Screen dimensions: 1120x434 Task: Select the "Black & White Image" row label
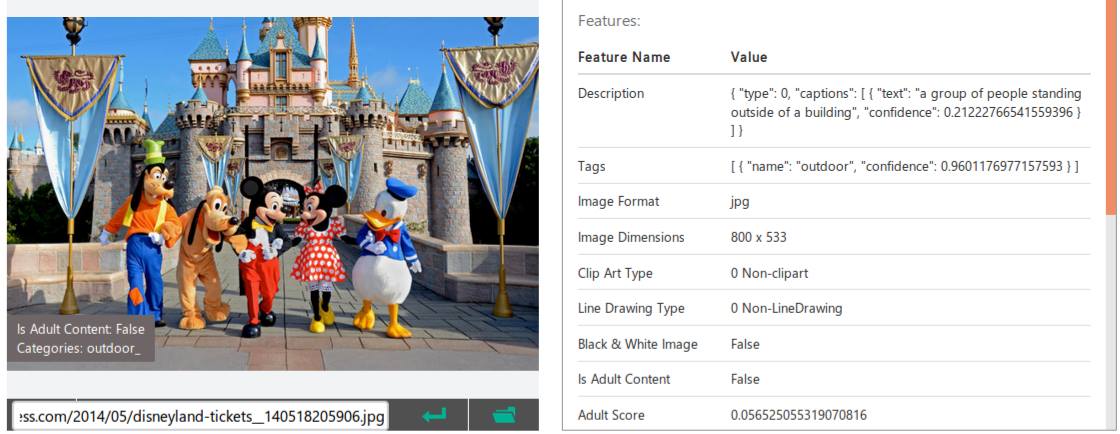[x=637, y=344]
